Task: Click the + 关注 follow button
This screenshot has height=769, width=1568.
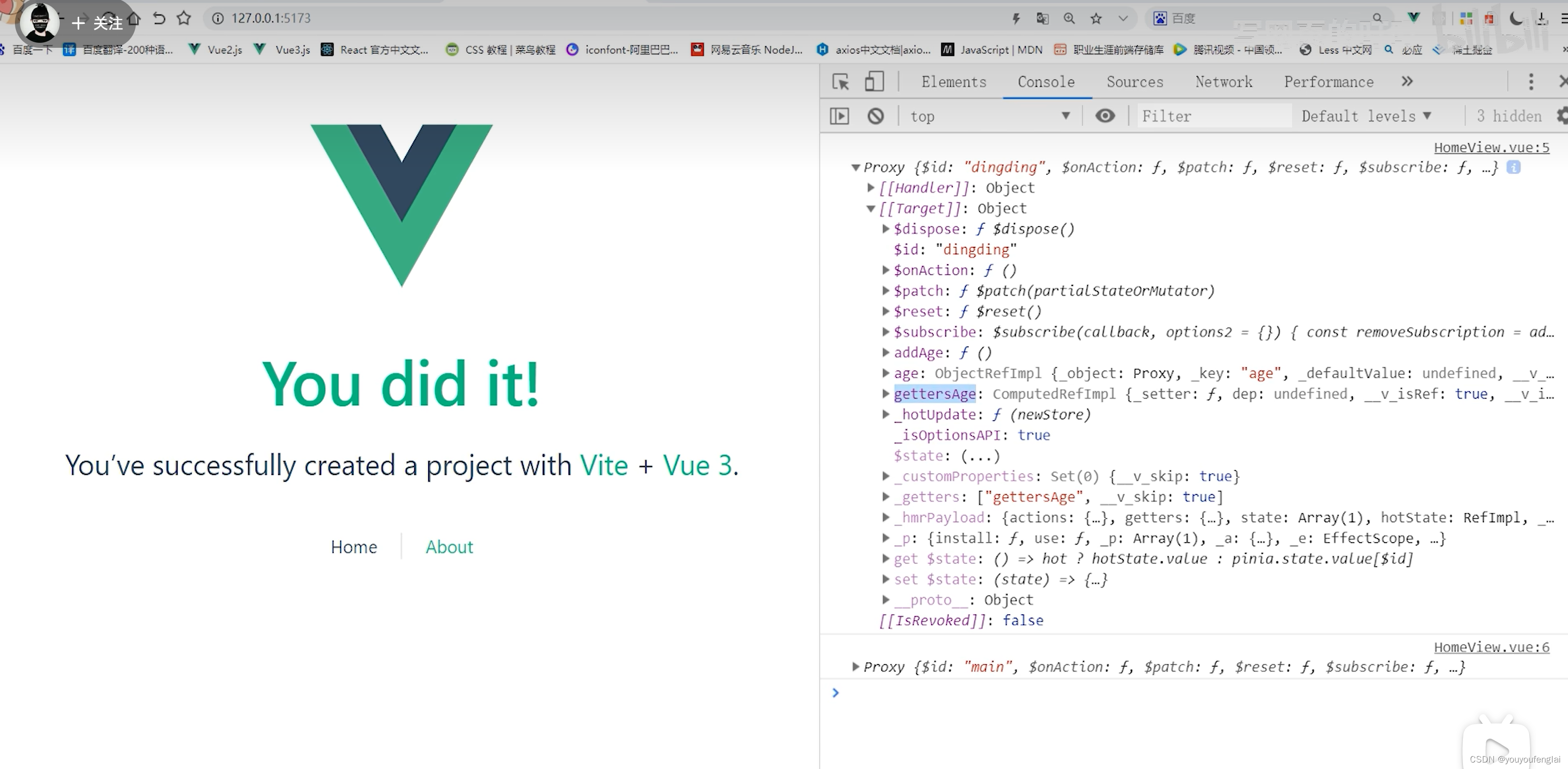Action: click(x=97, y=23)
